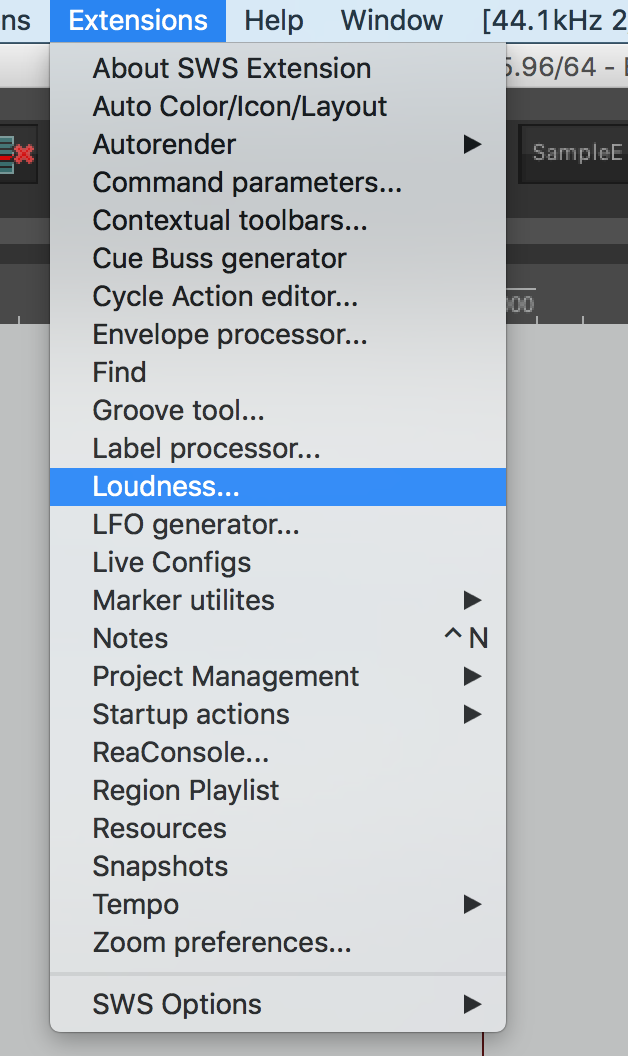Open Live Configs window

[x=171, y=563]
